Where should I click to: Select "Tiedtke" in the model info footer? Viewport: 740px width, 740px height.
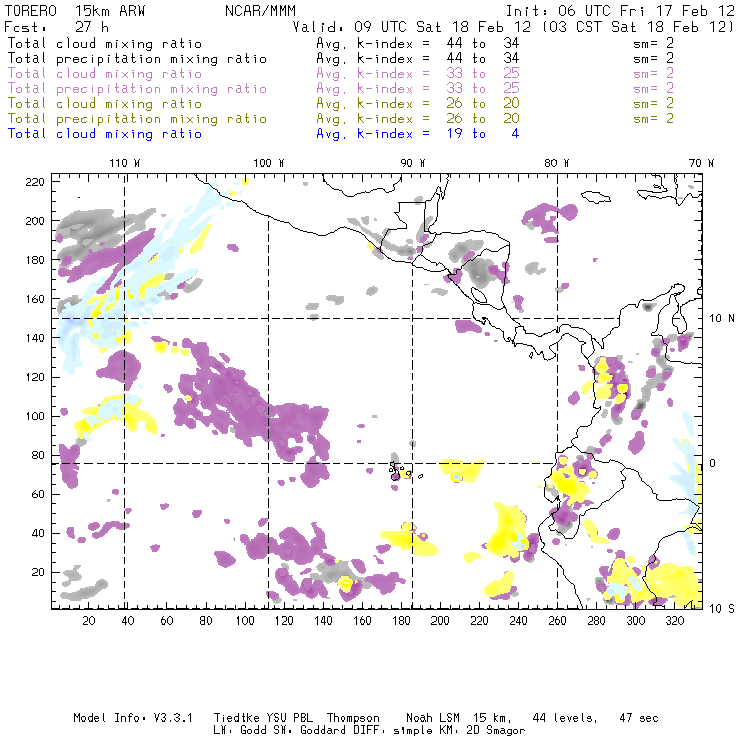pyautogui.click(x=237, y=718)
